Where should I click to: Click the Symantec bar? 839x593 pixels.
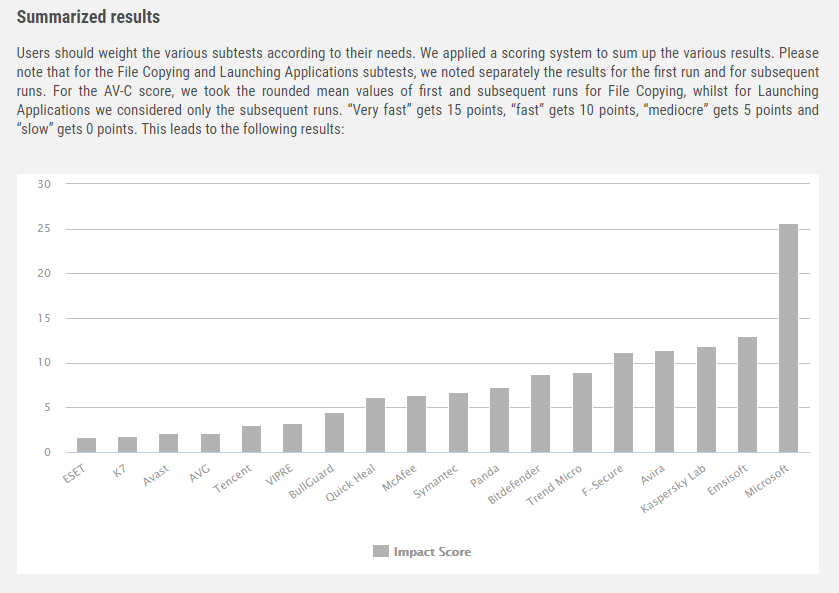458,423
